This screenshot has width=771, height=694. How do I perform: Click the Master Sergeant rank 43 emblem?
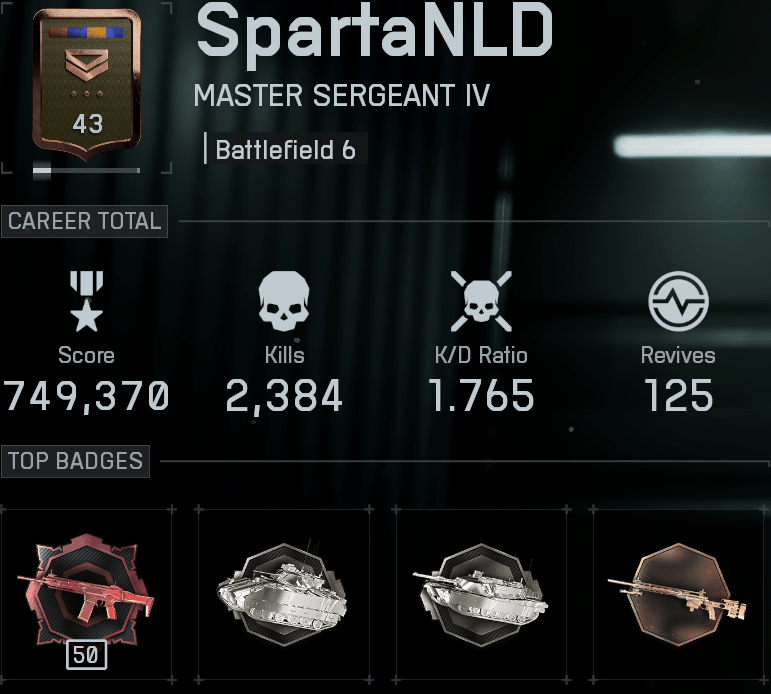pos(87,85)
